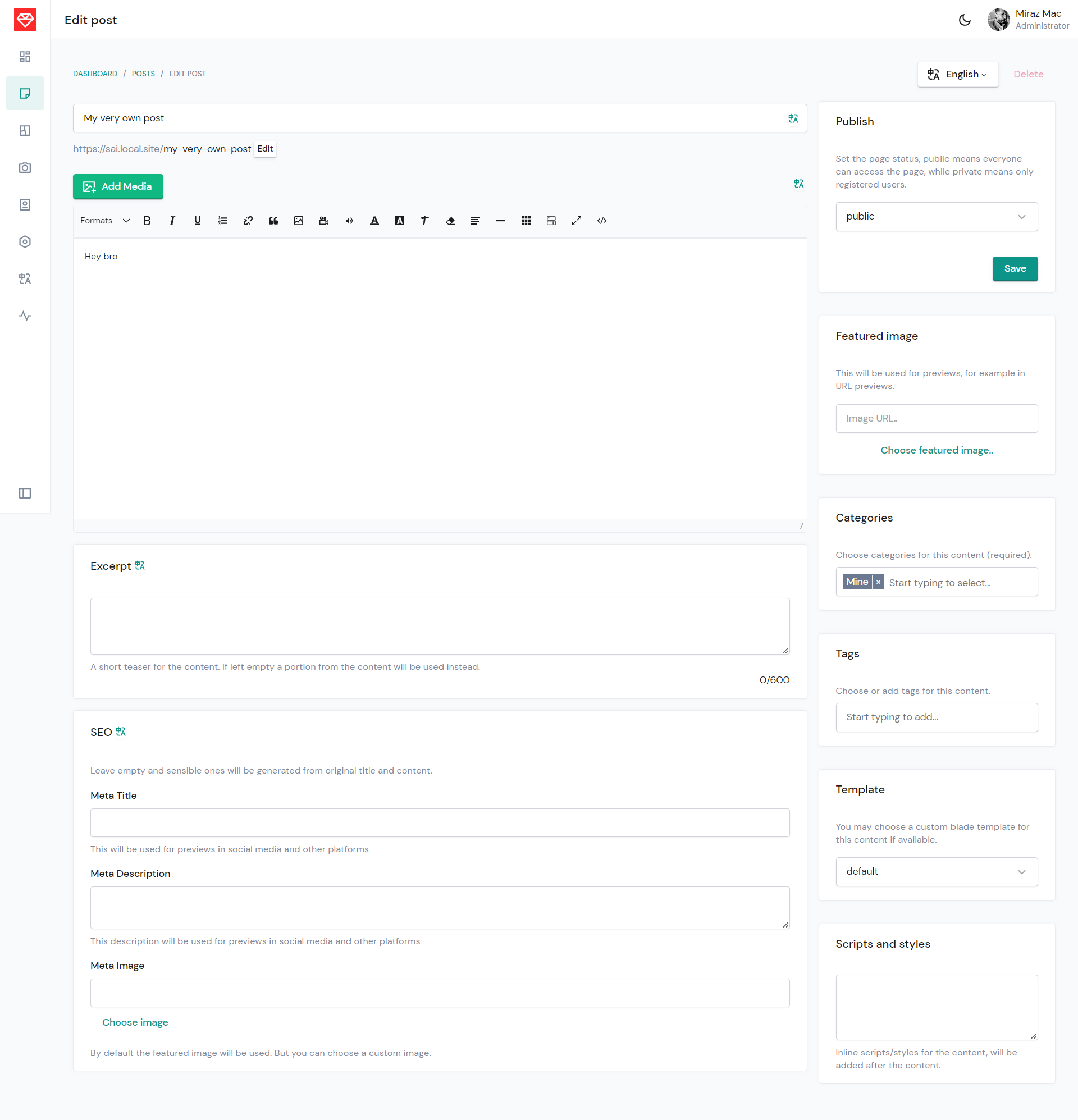Save the post
This screenshot has height=1120, width=1078.
point(1015,269)
